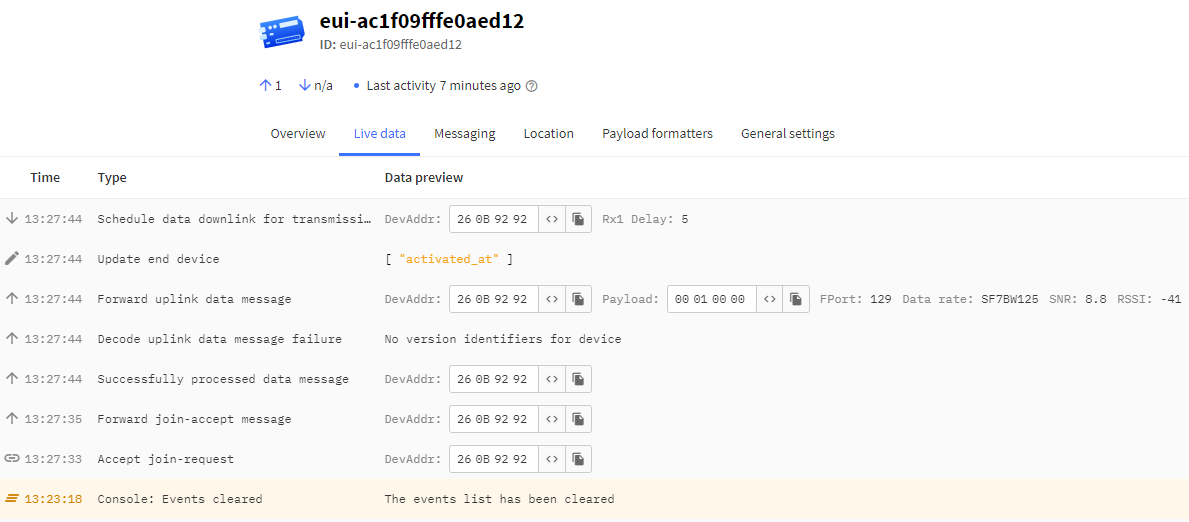The image size is (1189, 522).
Task: Toggle DevAddr byte view in Schedule downlink row
Action: [552, 219]
